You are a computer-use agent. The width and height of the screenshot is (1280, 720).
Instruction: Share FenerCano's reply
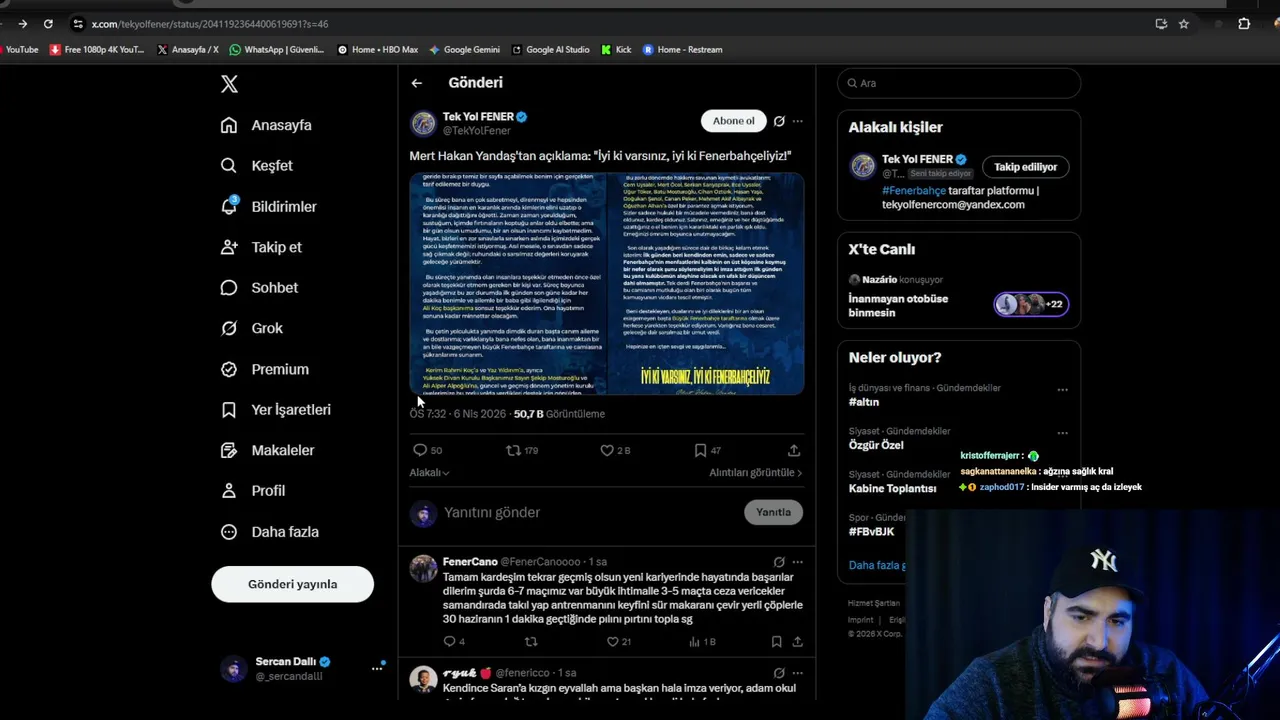[x=797, y=642]
